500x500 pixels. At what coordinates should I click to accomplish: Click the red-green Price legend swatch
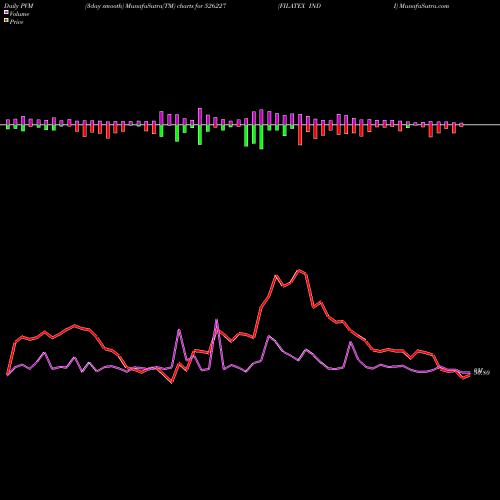click(x=6, y=20)
